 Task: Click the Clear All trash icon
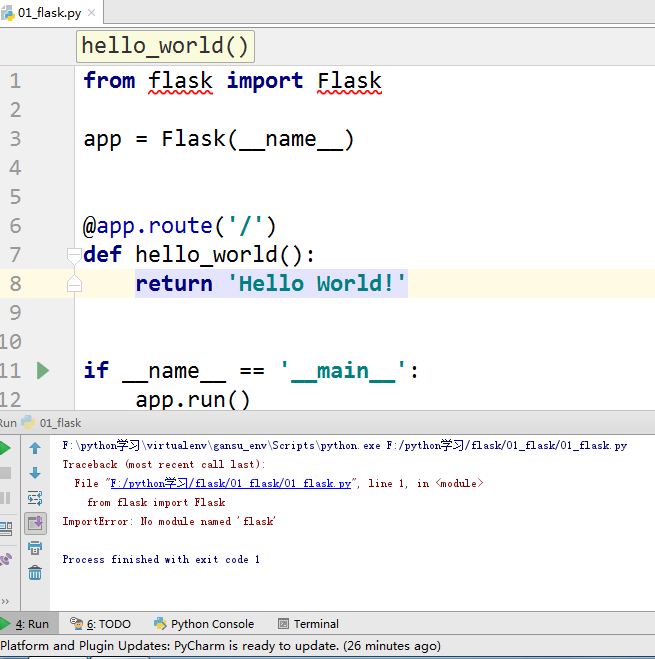35,573
